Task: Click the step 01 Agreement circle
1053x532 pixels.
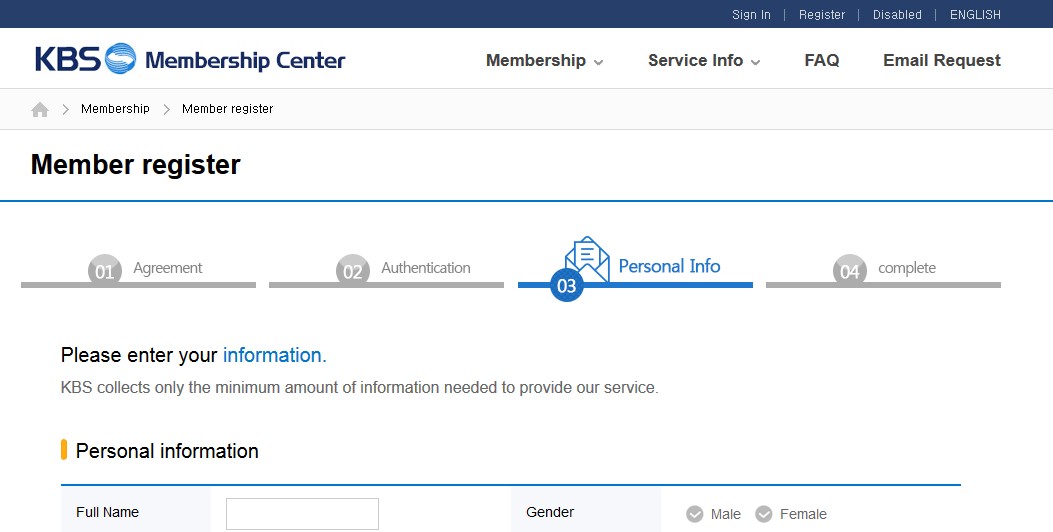Action: (x=104, y=270)
